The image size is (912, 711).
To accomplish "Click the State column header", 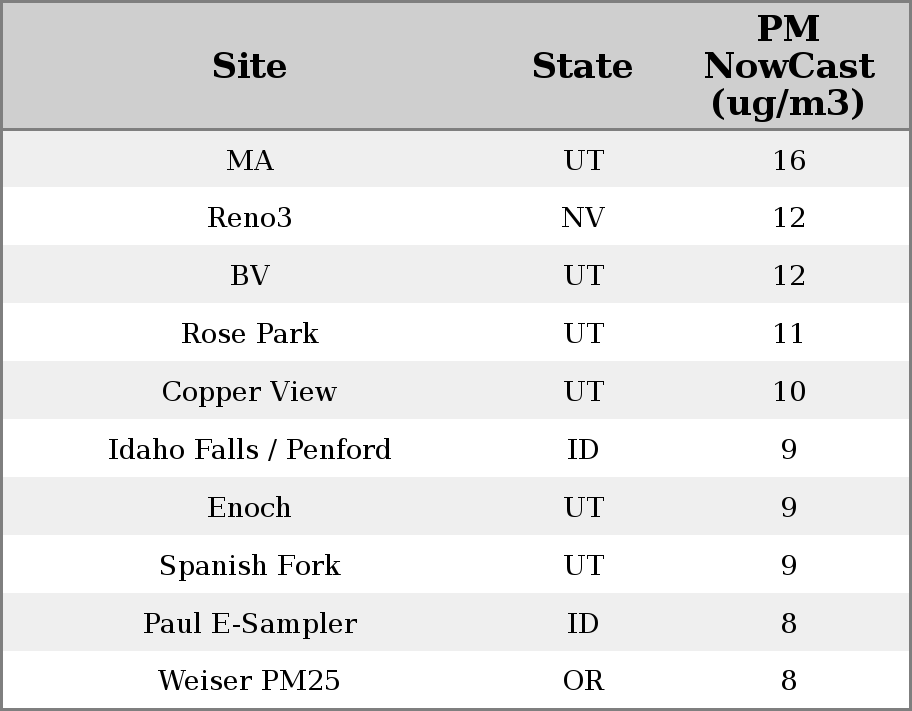I will coord(582,66).
